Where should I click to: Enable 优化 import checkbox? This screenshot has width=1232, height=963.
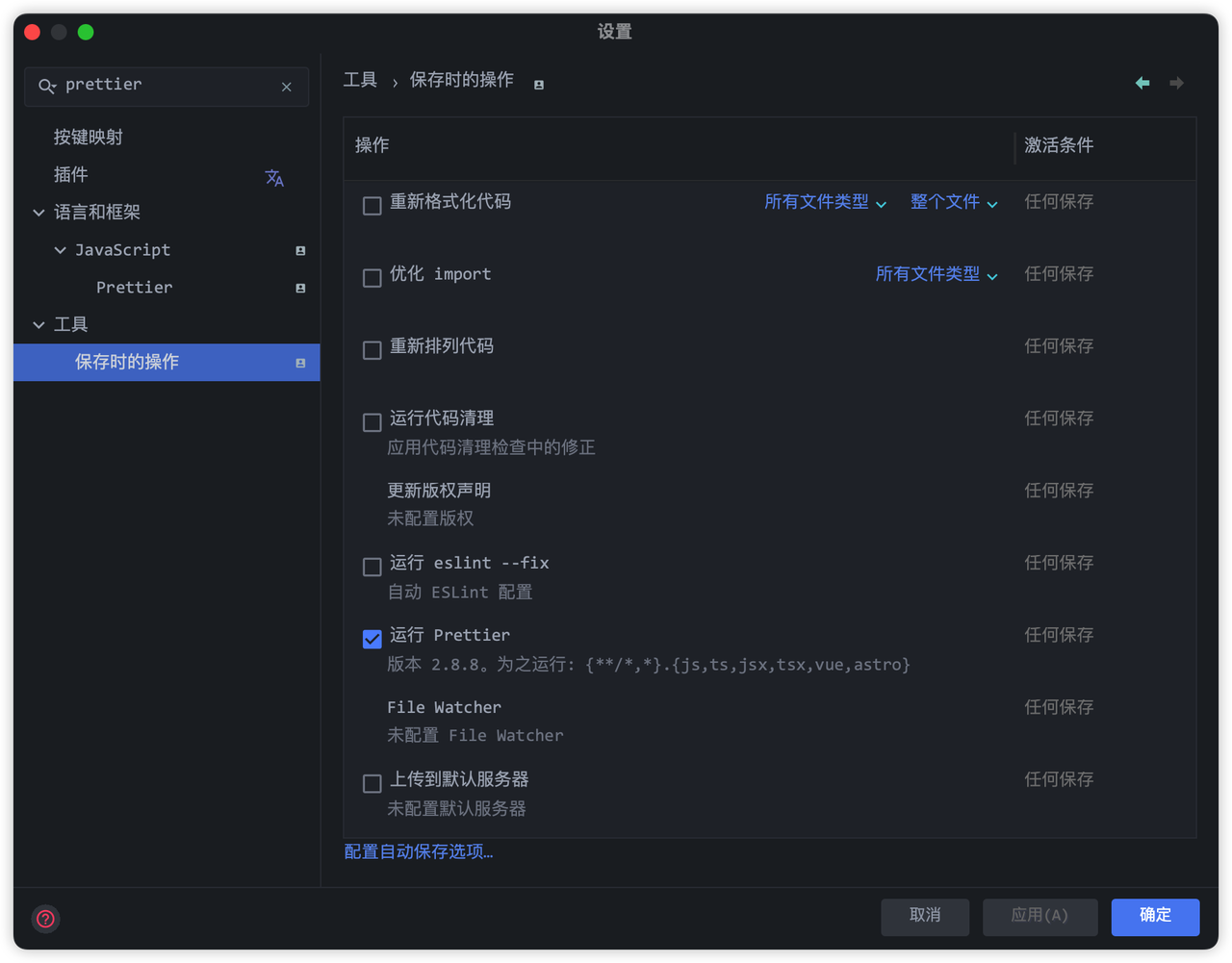372,277
